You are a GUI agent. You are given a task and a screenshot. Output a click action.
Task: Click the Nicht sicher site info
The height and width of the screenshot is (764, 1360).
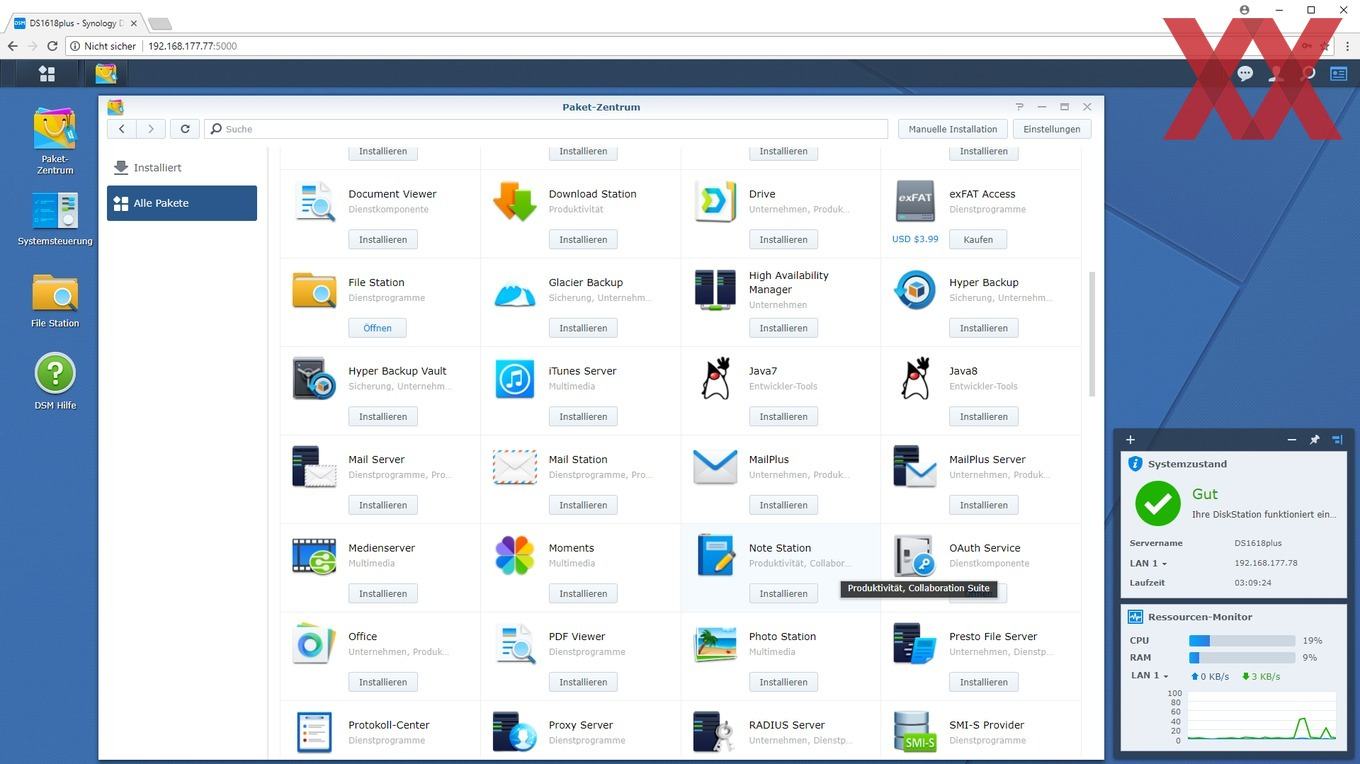tap(103, 46)
